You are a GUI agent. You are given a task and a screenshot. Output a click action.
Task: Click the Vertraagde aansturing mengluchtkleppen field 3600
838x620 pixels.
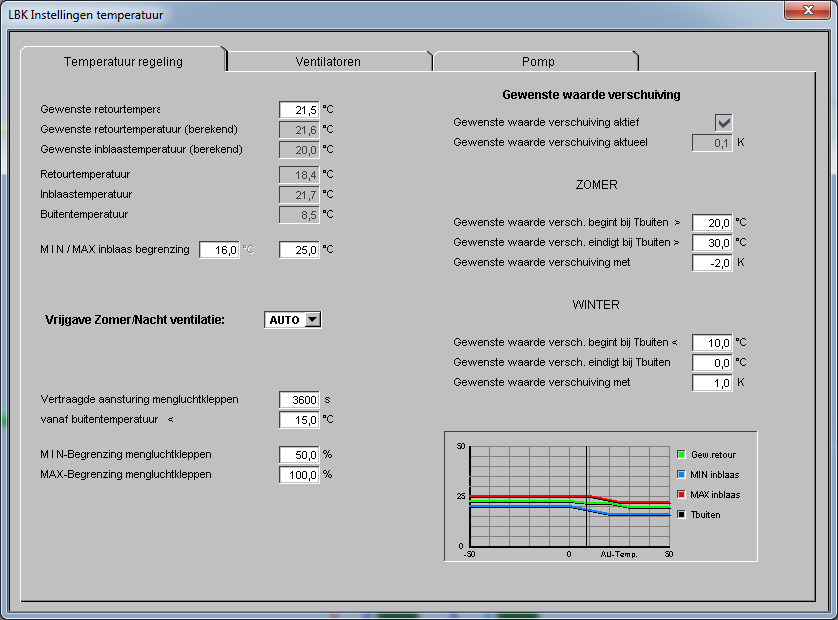[299, 400]
